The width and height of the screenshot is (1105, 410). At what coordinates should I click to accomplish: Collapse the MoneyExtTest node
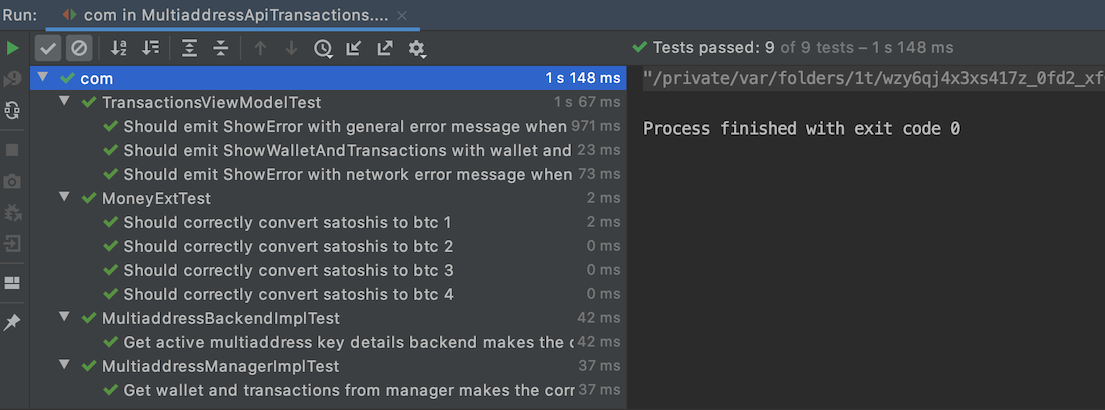(x=64, y=198)
